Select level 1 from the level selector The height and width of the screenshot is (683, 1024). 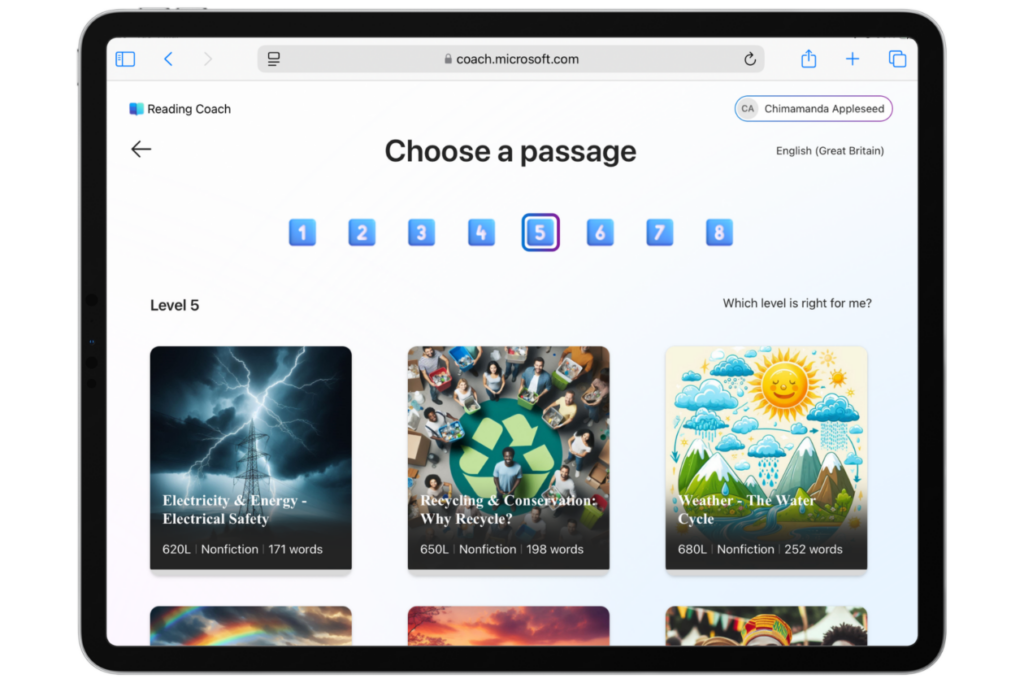click(302, 232)
